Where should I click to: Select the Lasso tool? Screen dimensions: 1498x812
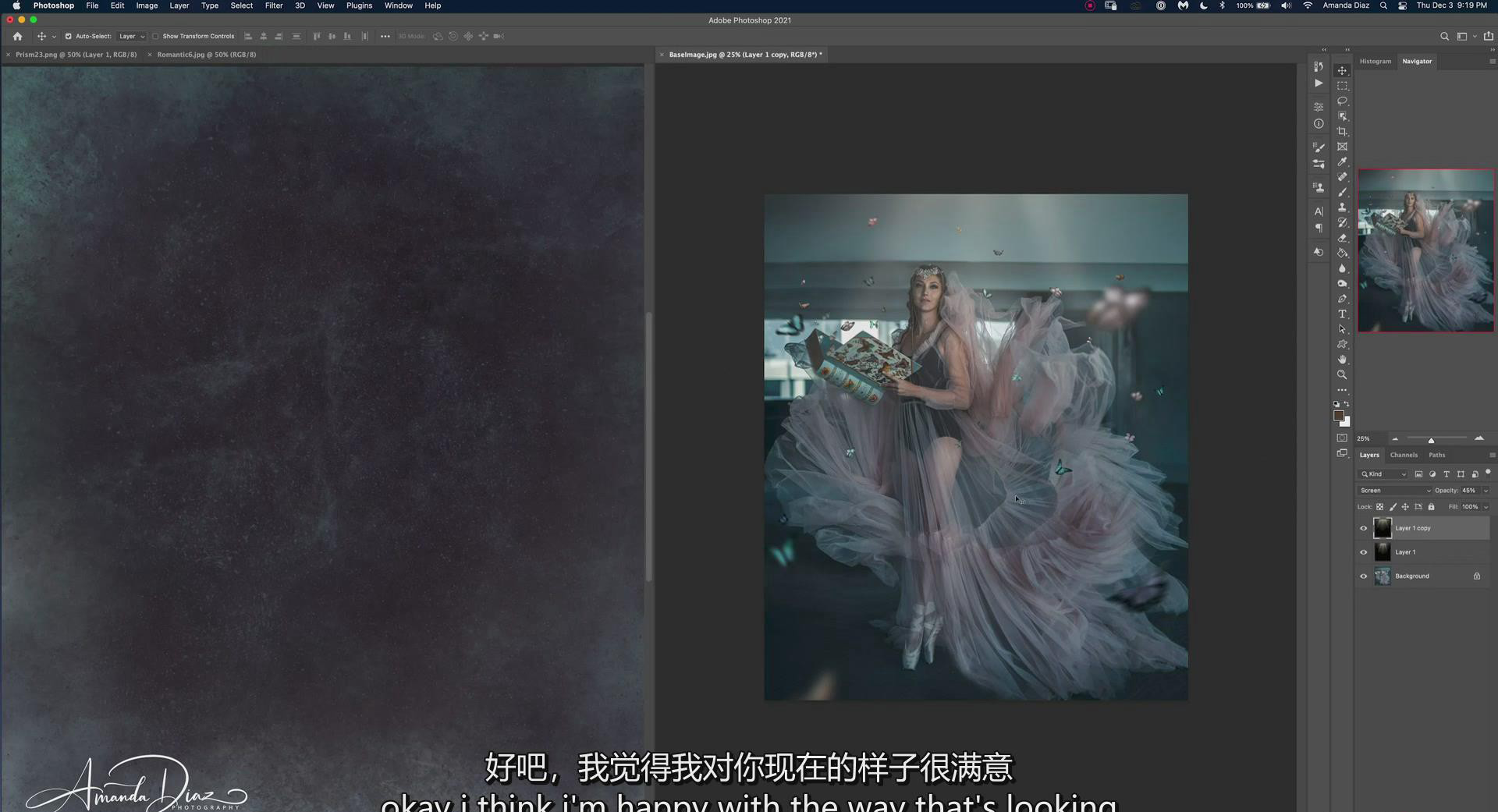tap(1342, 101)
